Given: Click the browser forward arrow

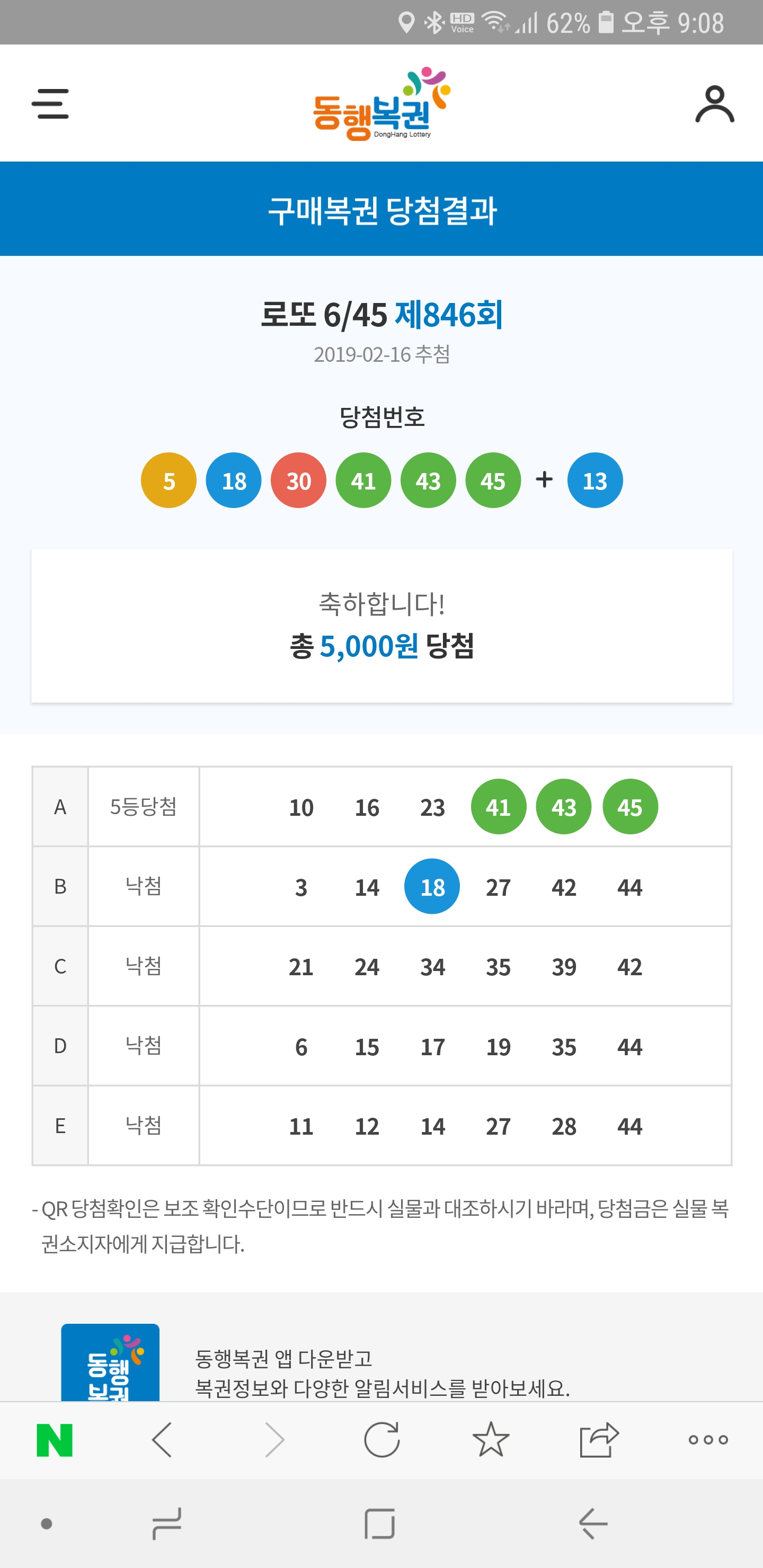Looking at the screenshot, I should tap(274, 1440).
